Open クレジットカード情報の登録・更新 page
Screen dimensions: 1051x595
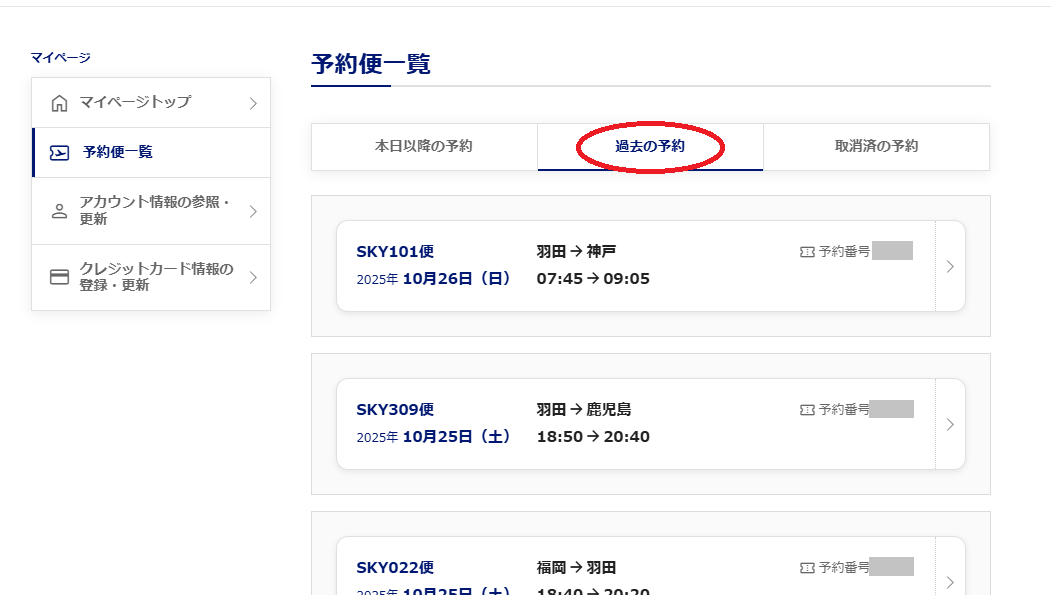click(156, 277)
